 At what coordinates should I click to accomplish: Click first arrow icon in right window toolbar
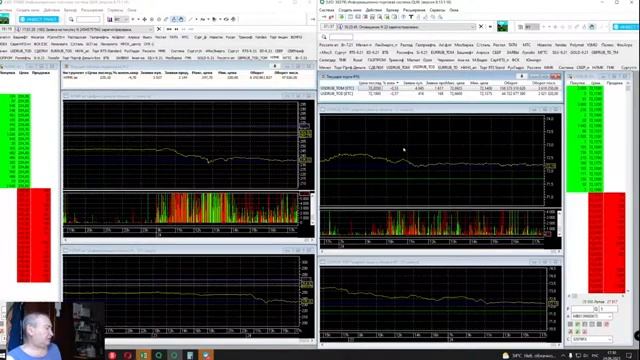(x=324, y=17)
